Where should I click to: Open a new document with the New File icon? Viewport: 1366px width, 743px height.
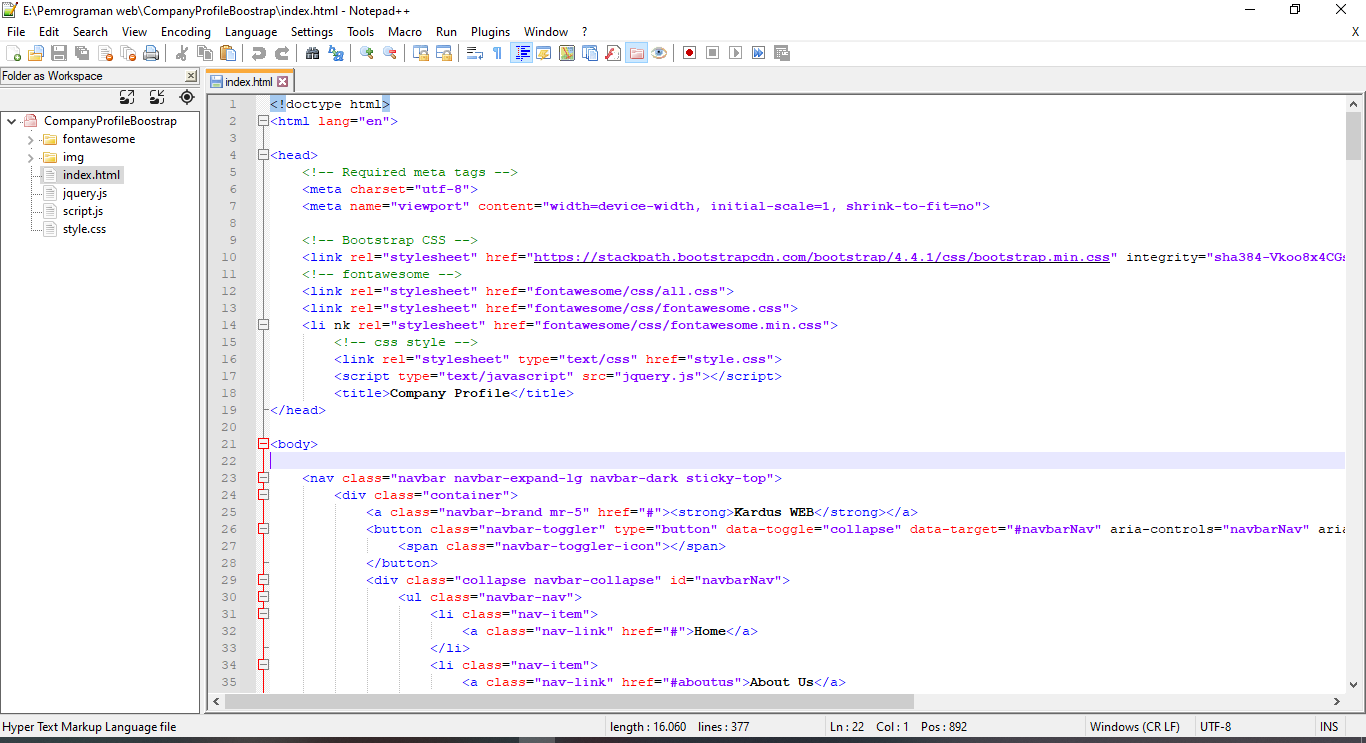pyautogui.click(x=14, y=52)
